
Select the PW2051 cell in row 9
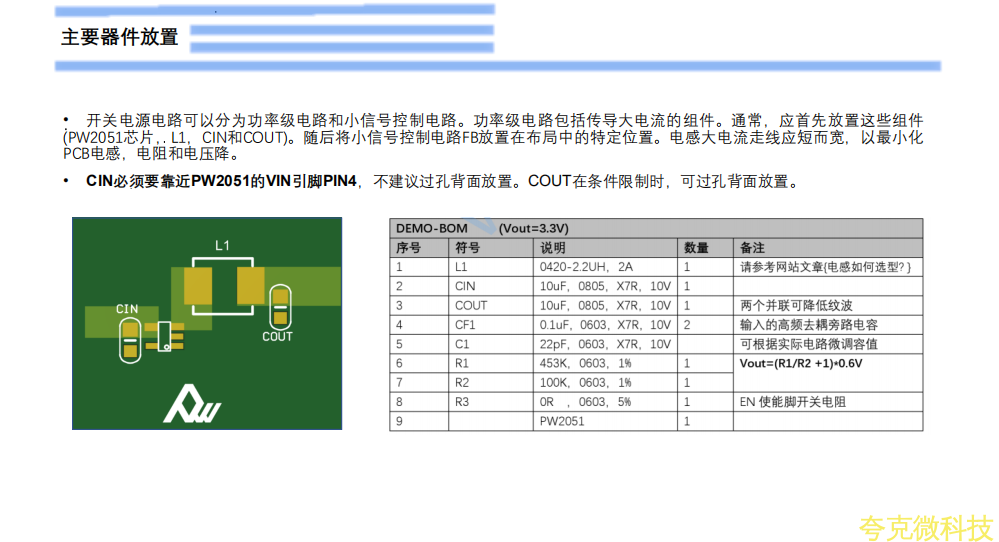tap(561, 421)
